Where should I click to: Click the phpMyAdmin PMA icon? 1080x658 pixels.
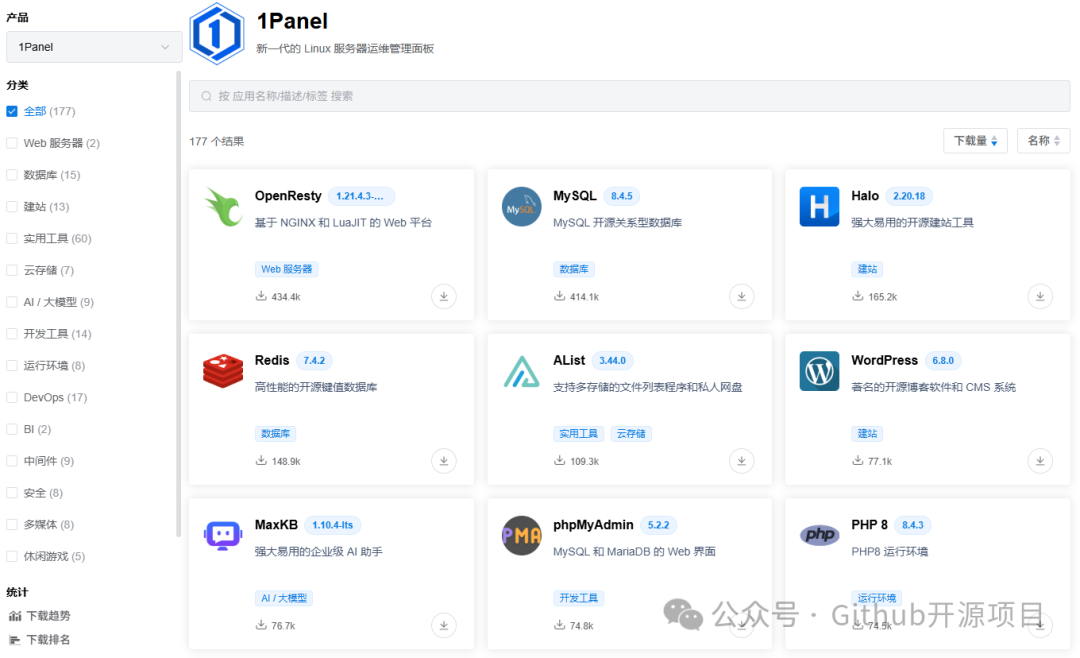[x=521, y=535]
